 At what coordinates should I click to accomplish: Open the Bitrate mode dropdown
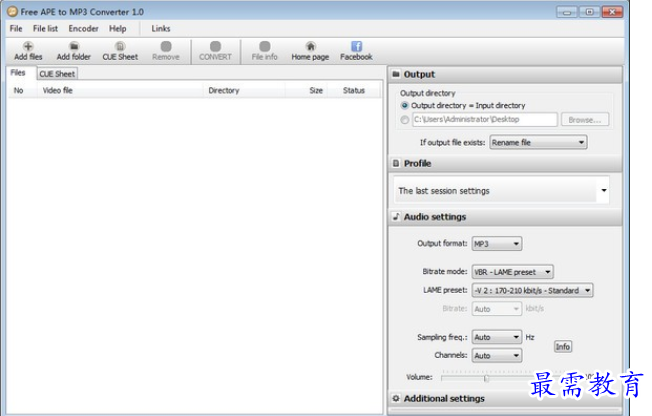512,272
